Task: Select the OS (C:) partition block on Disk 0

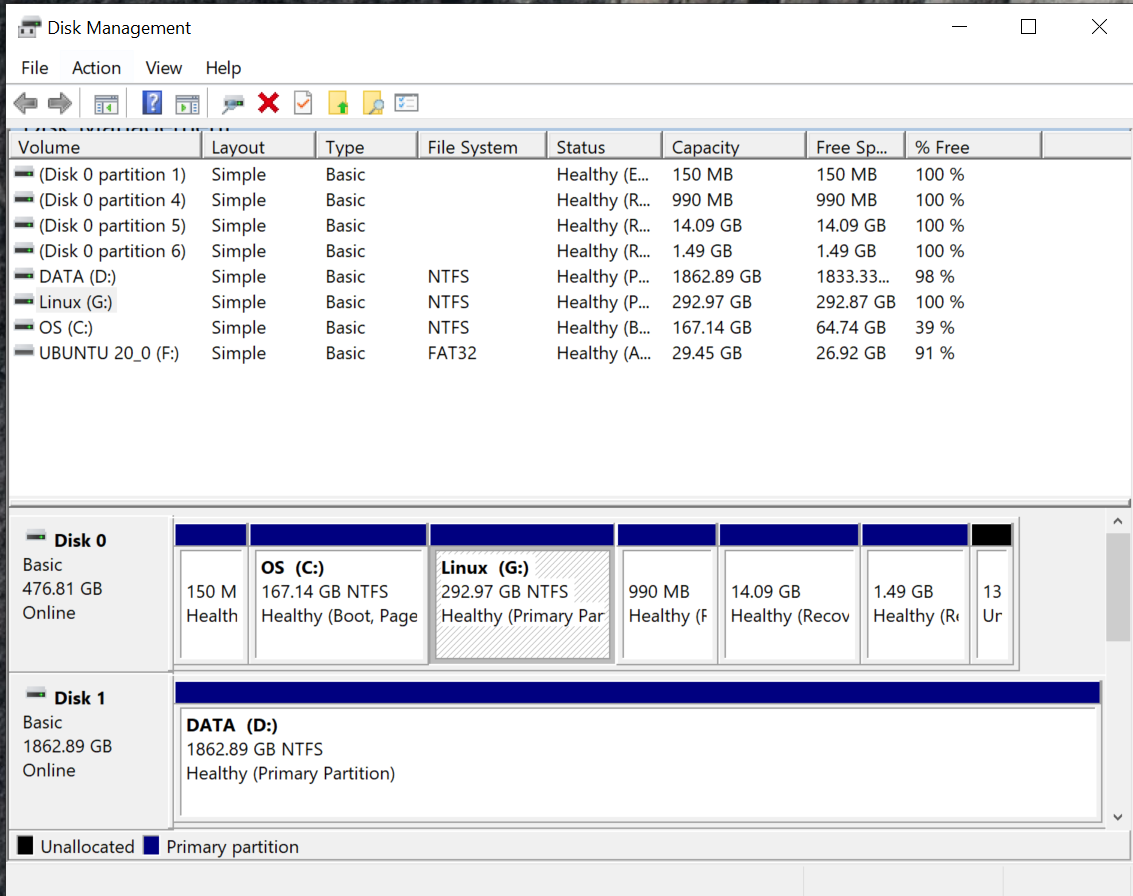Action: pos(338,593)
